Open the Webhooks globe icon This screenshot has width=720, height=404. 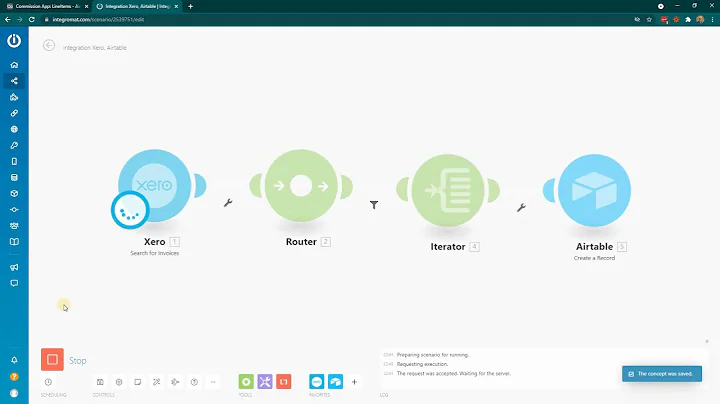[14, 129]
